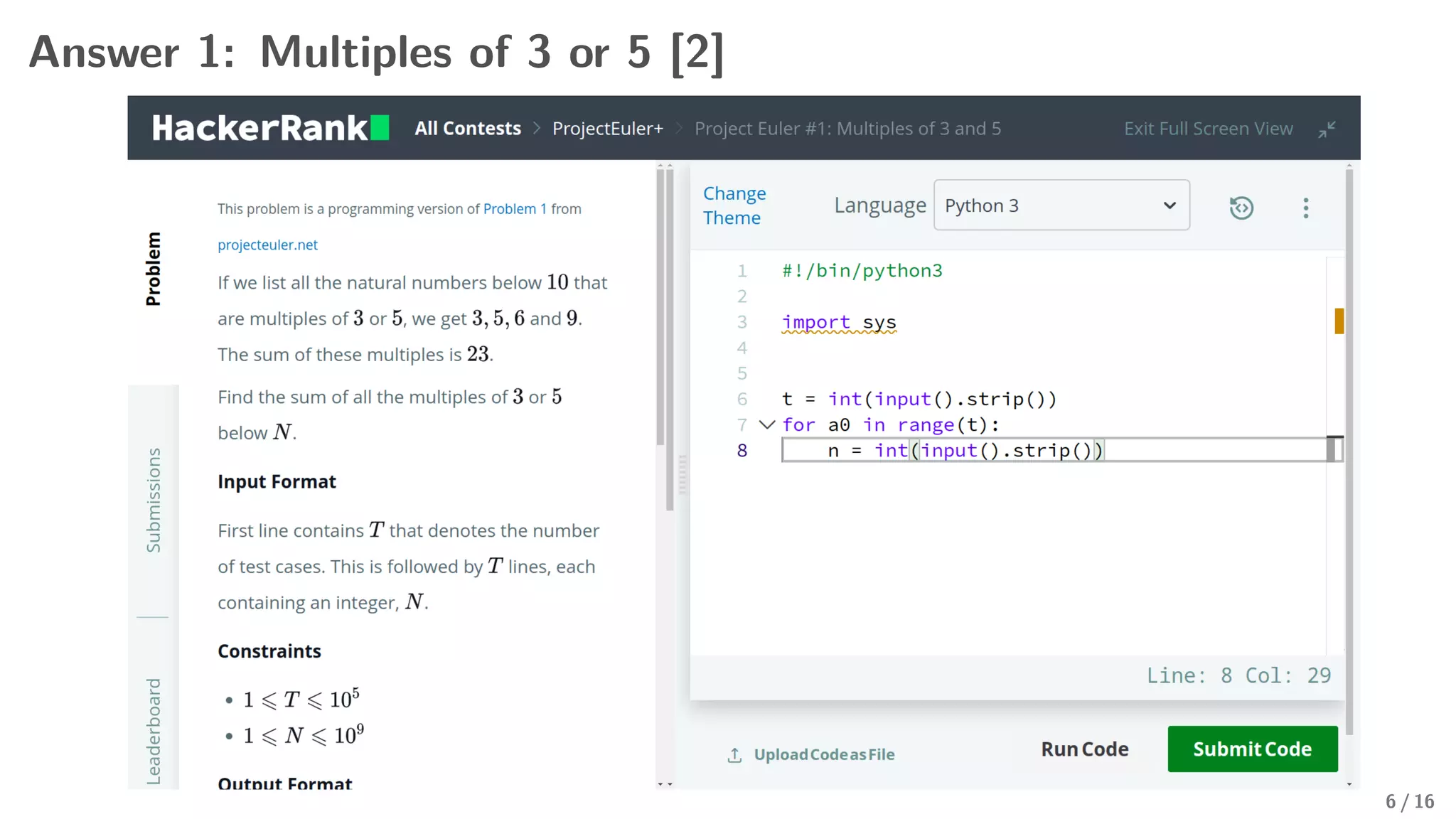Click the Change Theme link
This screenshot has width=1456, height=819.
tap(734, 205)
